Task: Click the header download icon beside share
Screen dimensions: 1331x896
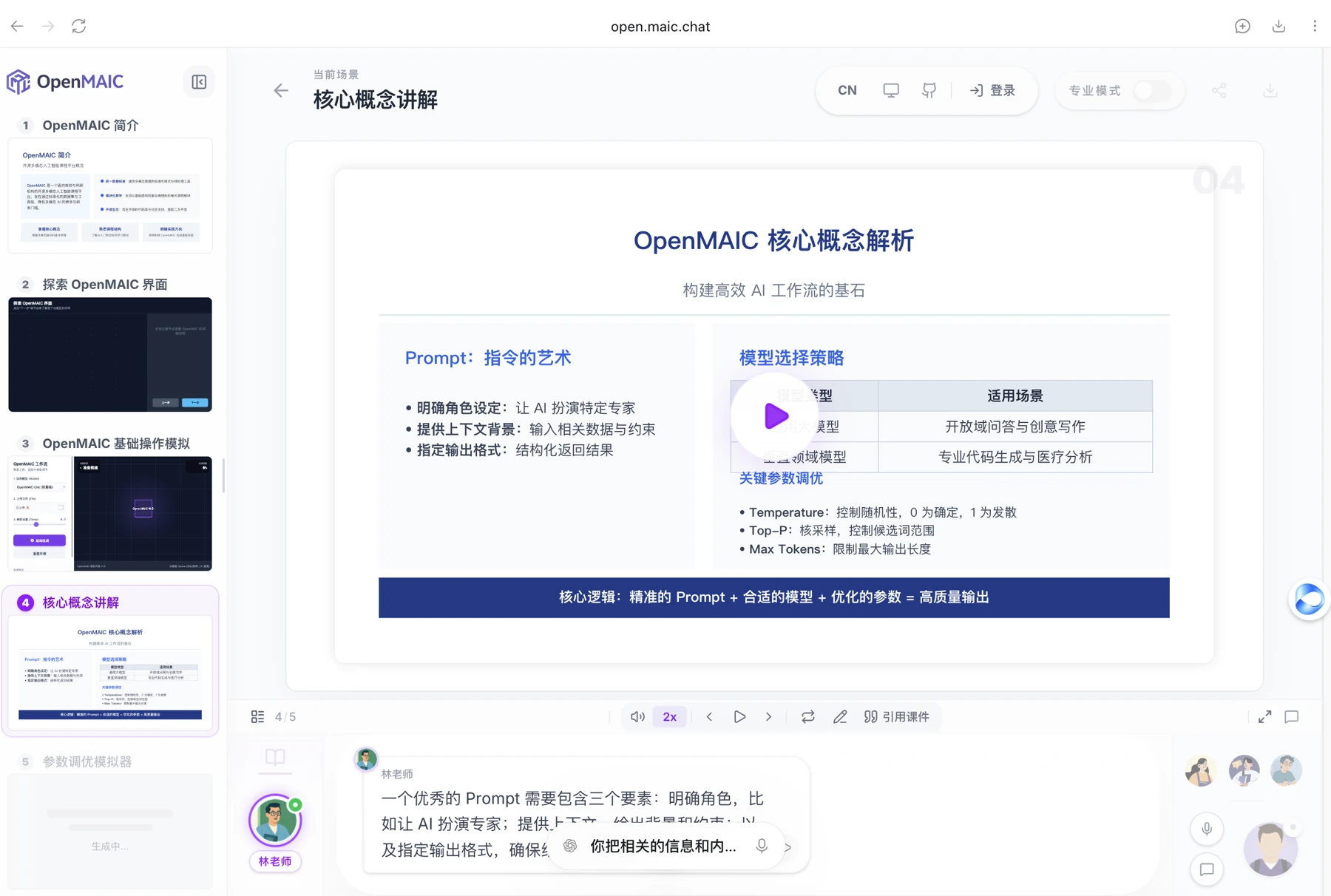Action: coord(1270,90)
